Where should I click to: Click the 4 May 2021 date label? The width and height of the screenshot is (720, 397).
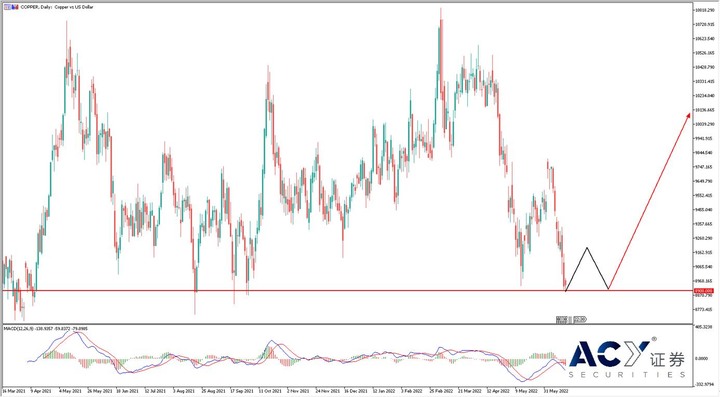70,391
